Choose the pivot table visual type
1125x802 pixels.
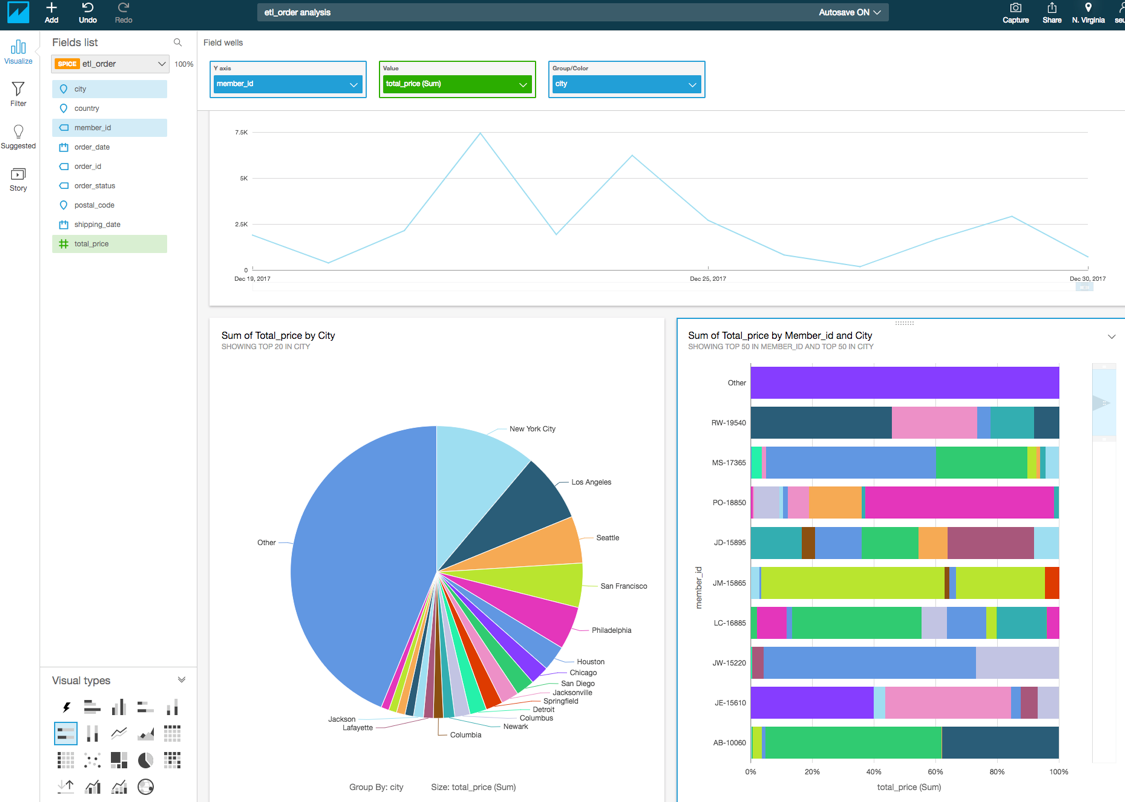coord(172,734)
